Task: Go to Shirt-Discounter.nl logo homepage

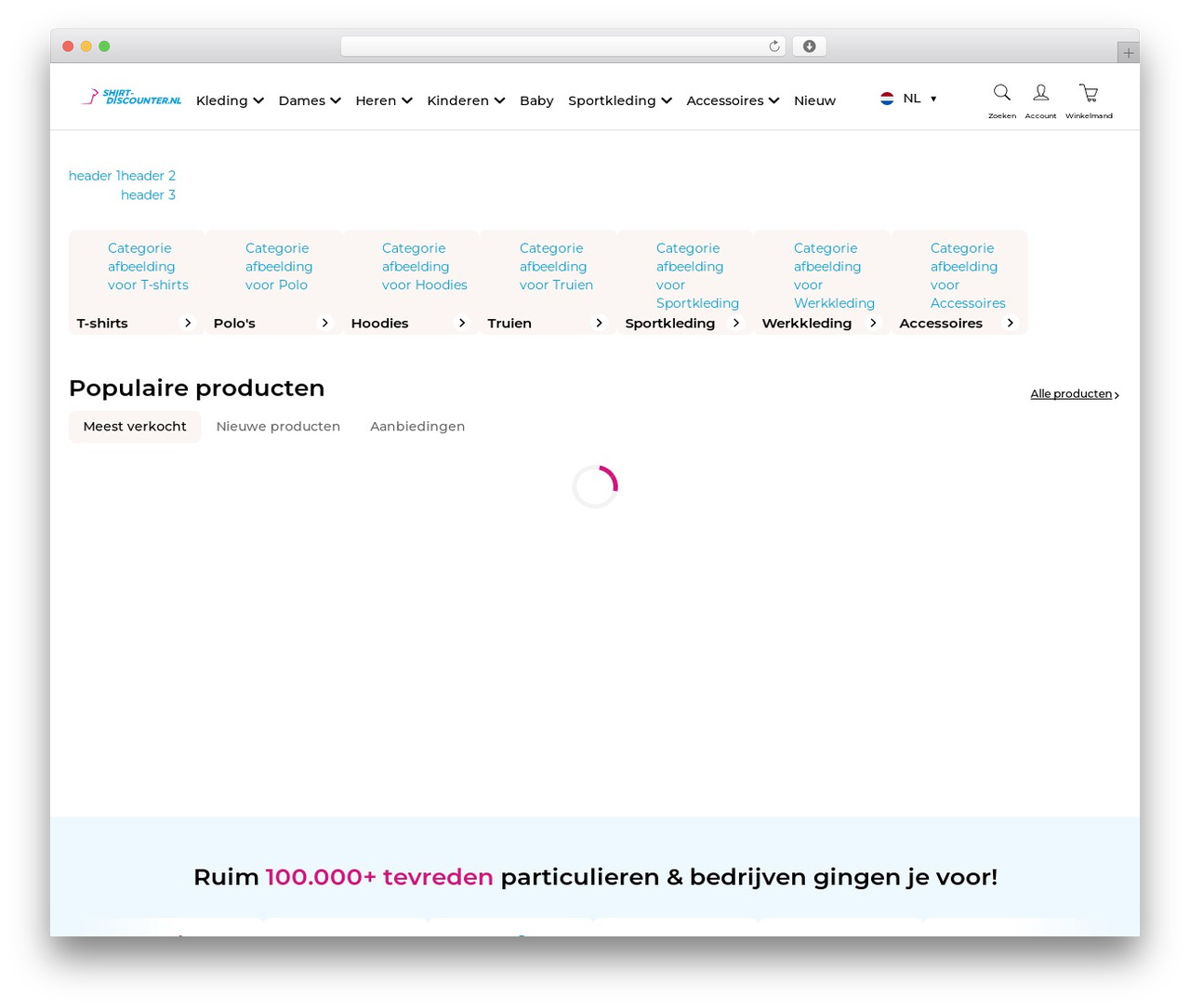Action: point(130,97)
